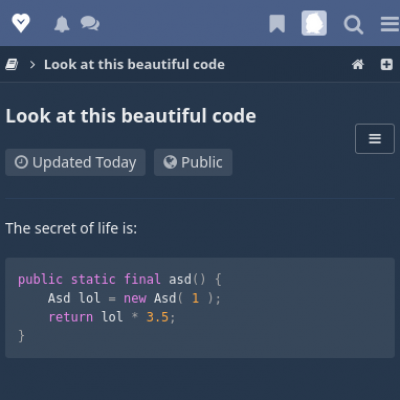Screen dimensions: 400x400
Task: Click the plus add icon
Action: pyautogui.click(x=387, y=64)
